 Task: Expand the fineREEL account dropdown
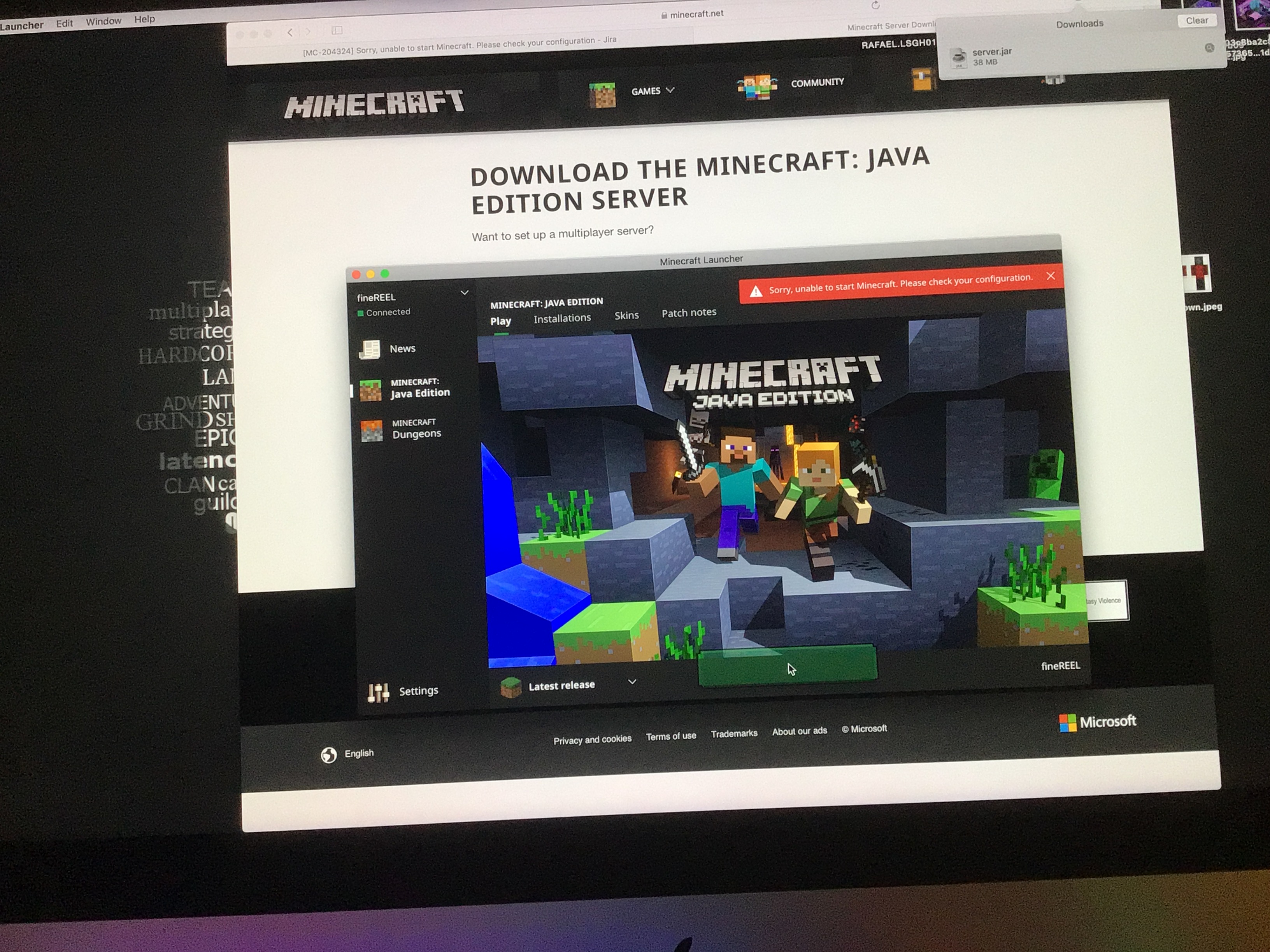pos(465,293)
